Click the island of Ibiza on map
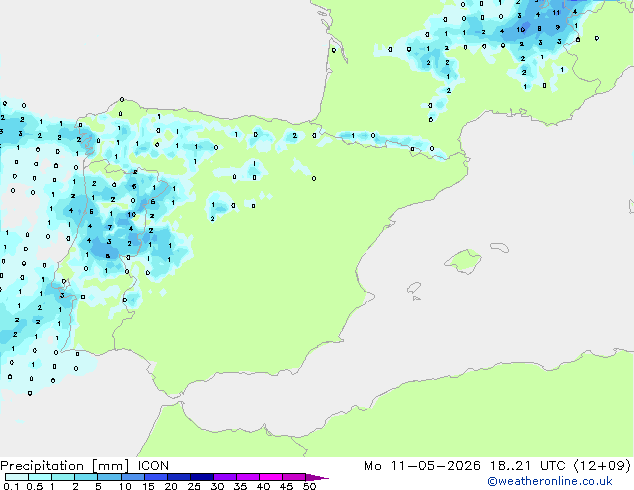The height and width of the screenshot is (490, 634). click(x=414, y=288)
